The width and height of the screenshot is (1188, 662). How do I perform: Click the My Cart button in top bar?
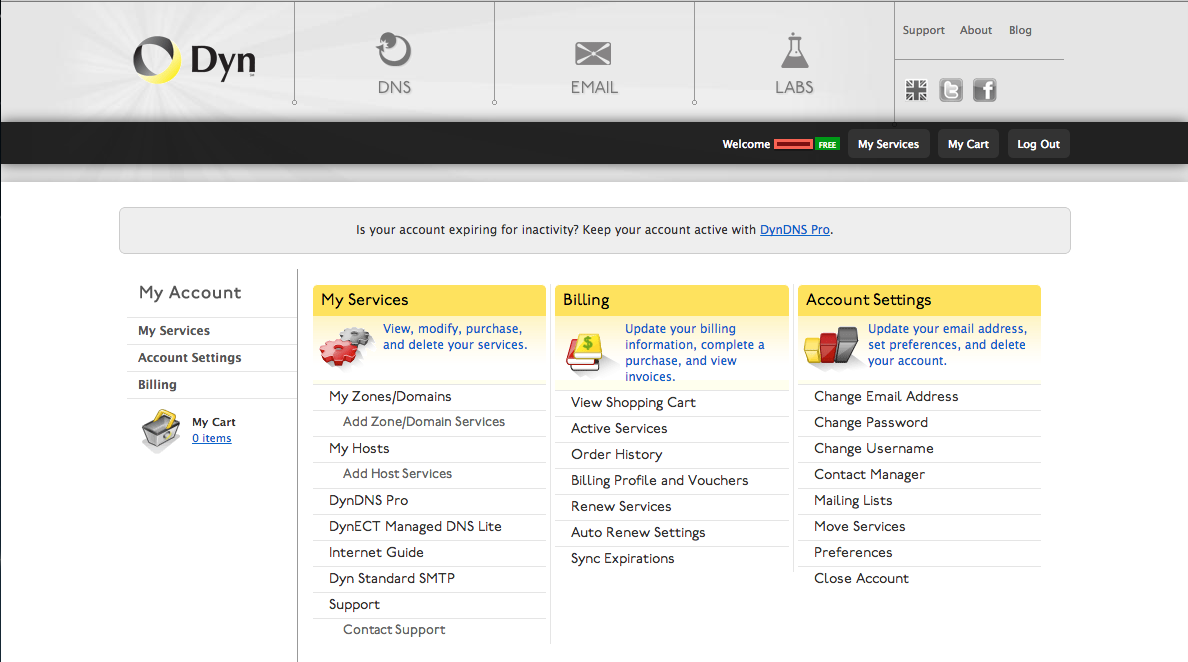tap(968, 144)
